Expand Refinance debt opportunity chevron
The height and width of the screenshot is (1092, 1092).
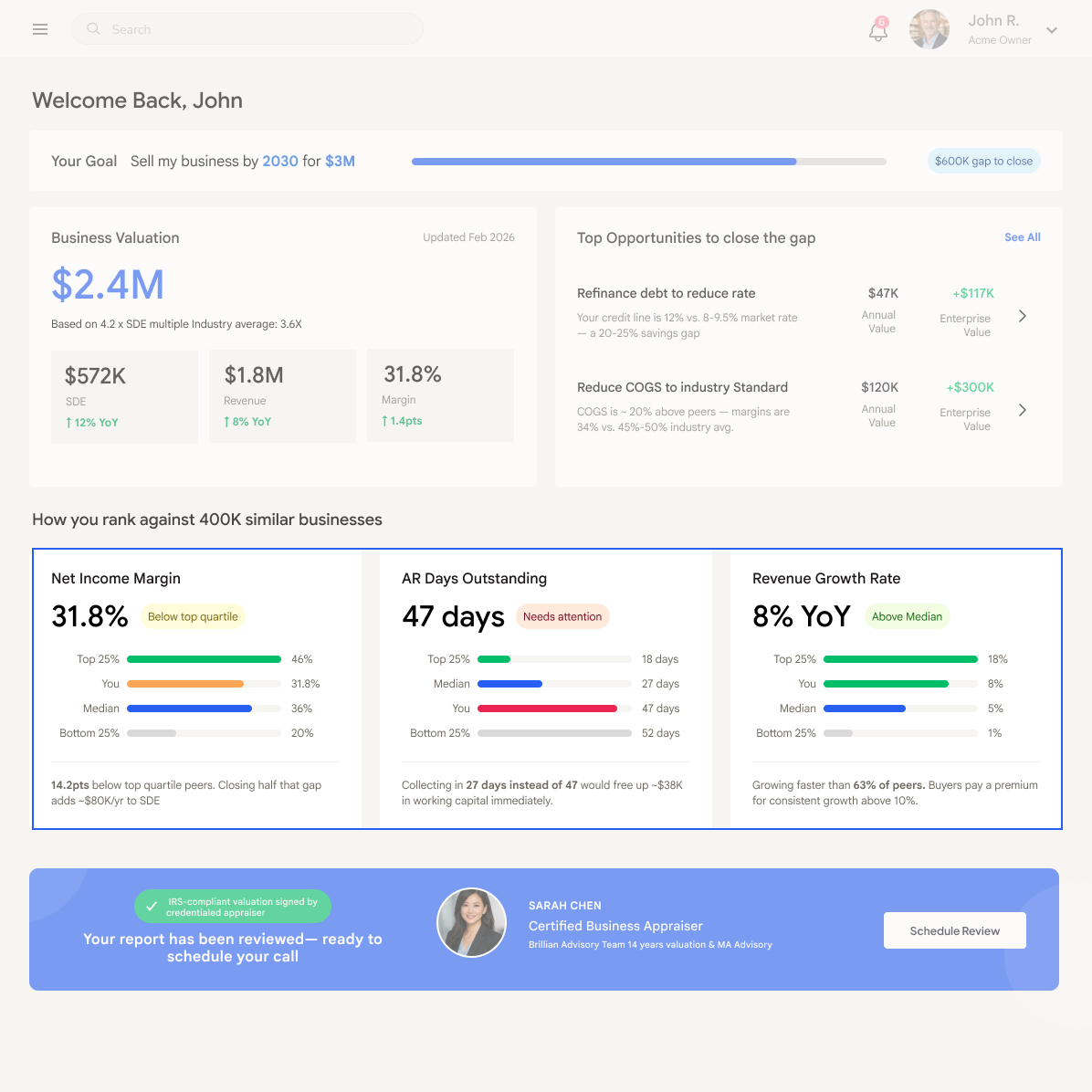point(1023,316)
